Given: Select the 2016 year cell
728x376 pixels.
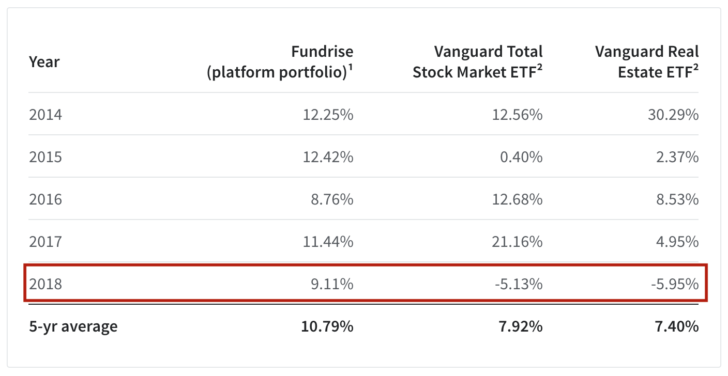Looking at the screenshot, I should pos(45,199).
